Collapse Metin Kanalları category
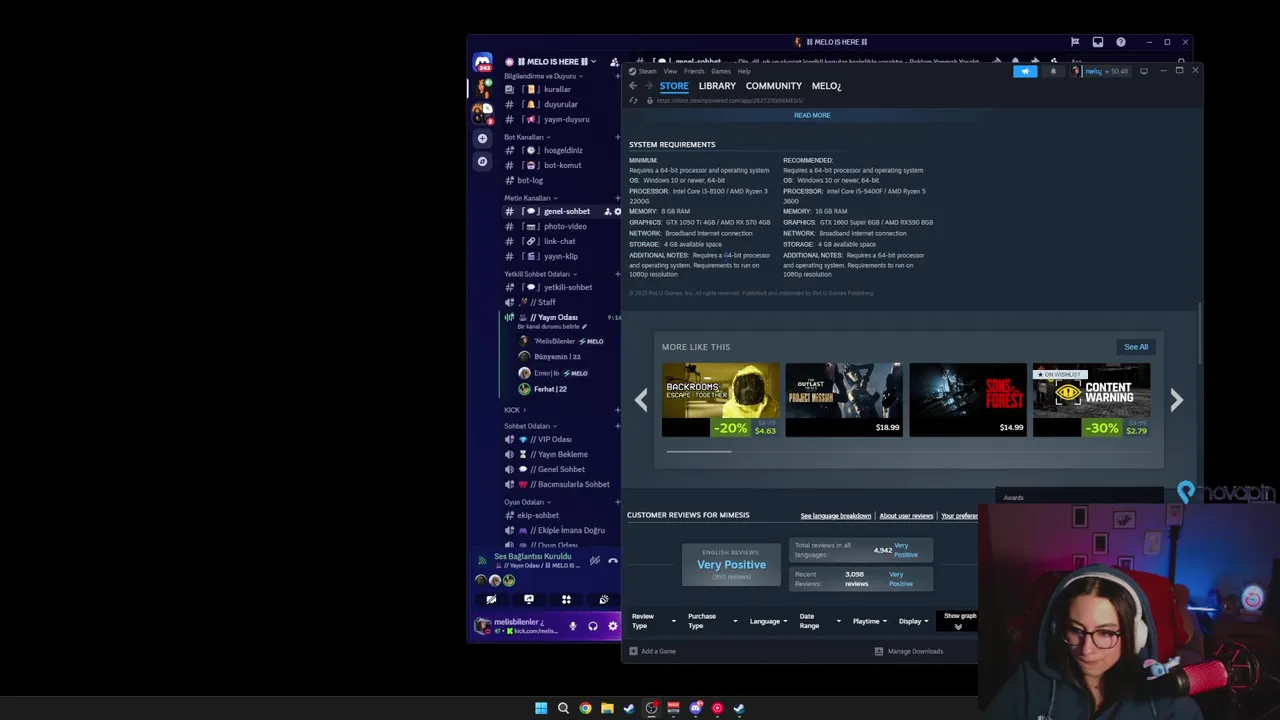 click(531, 198)
